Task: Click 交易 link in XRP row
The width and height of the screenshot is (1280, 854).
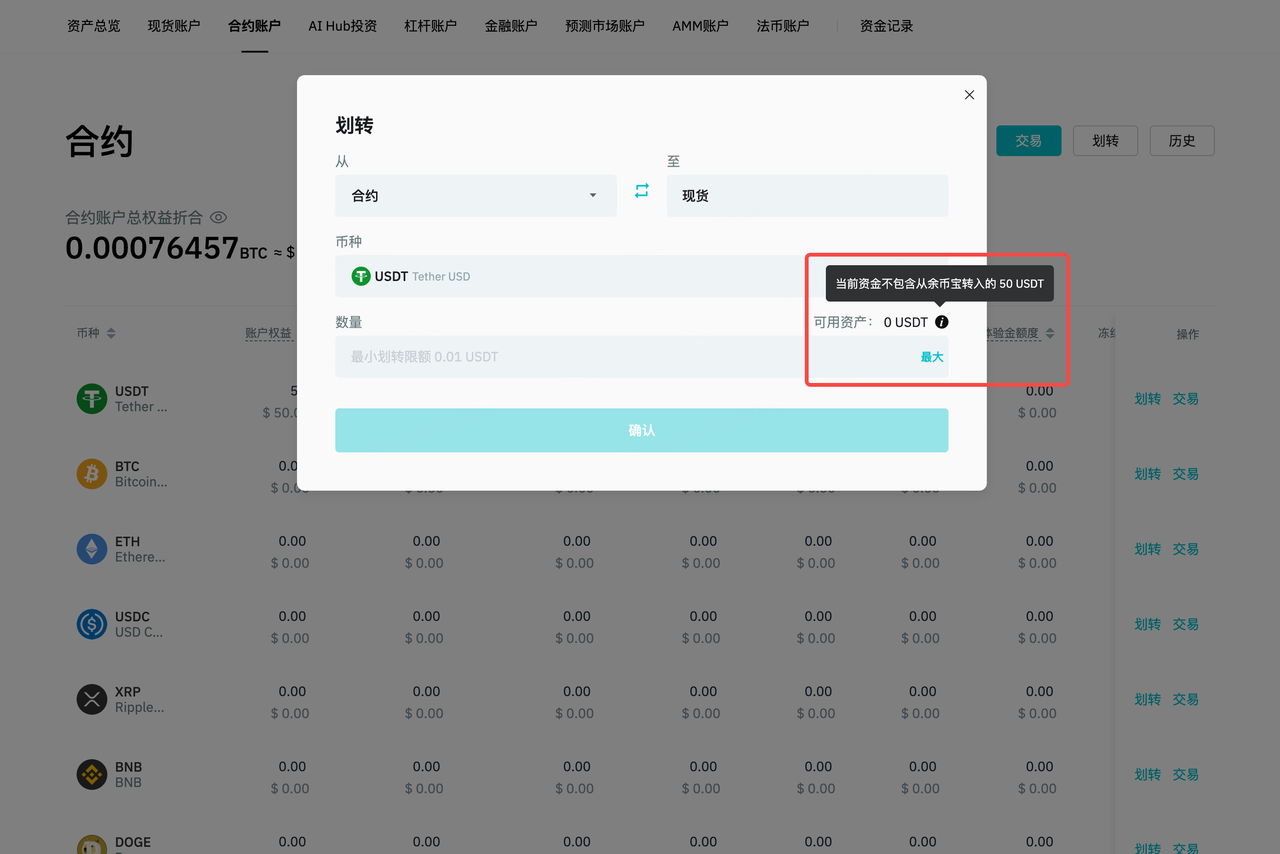Action: 1186,699
